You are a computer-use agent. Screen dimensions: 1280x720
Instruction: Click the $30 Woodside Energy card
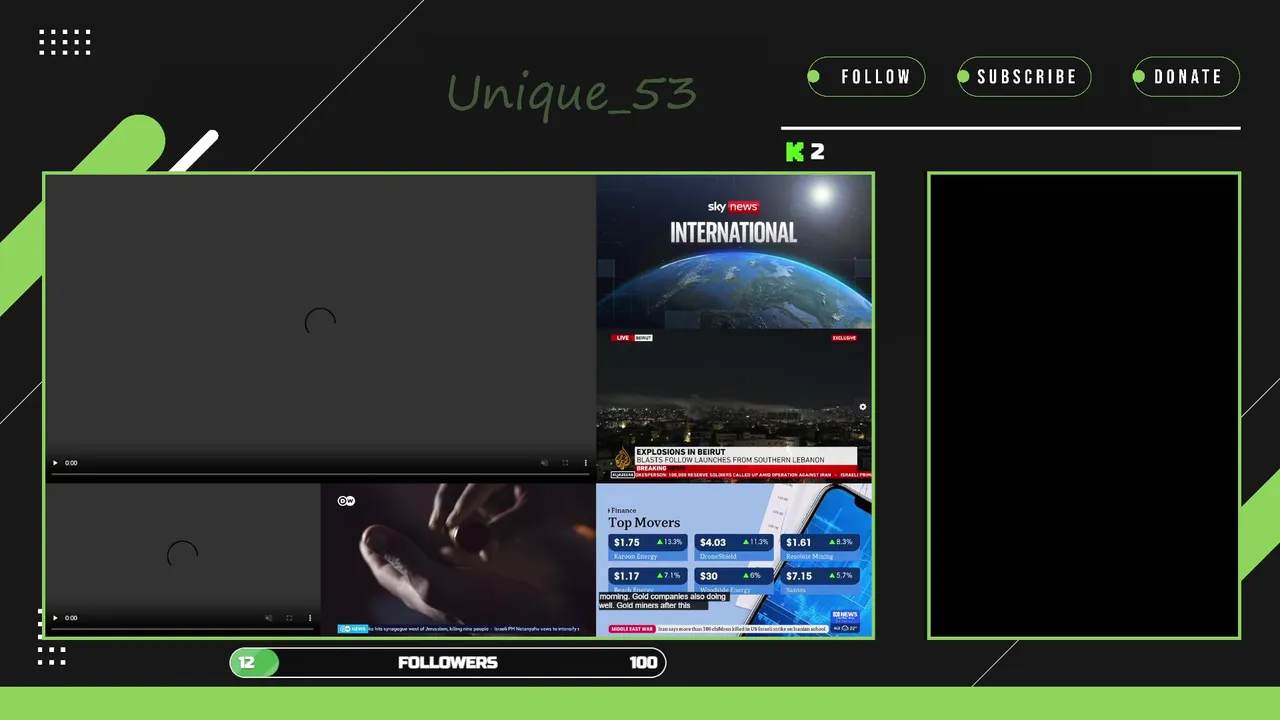[x=734, y=580]
